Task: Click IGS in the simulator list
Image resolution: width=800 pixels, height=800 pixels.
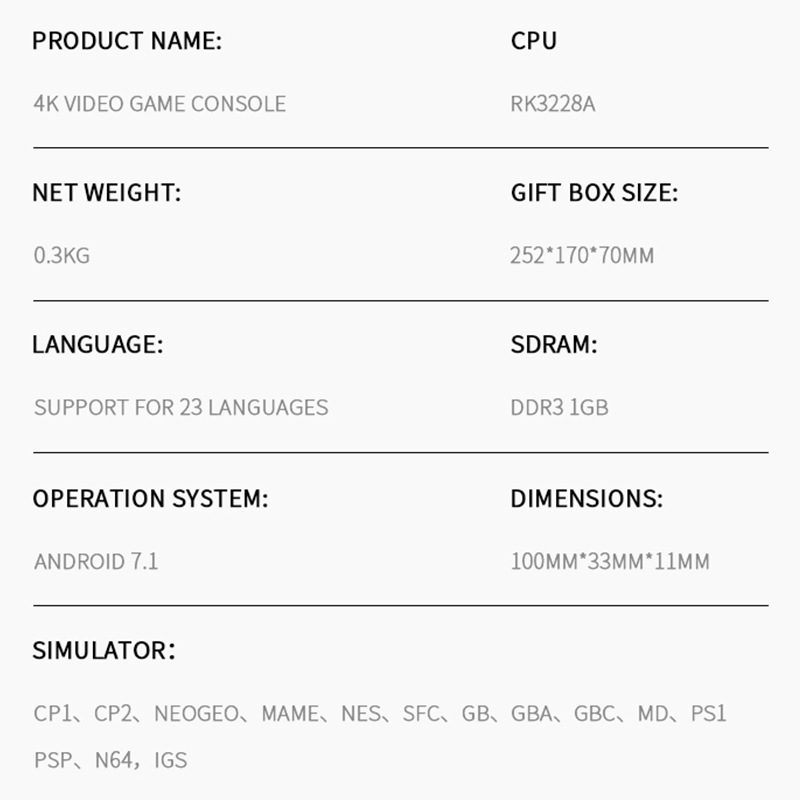Action: 170,760
